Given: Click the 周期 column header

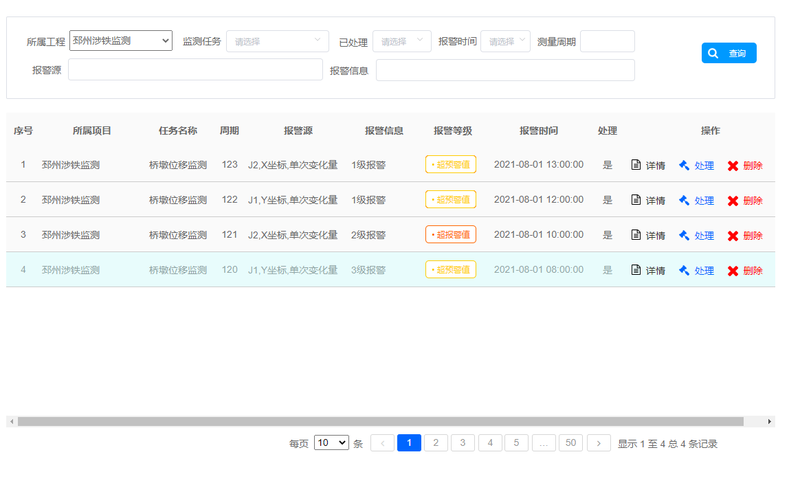Looking at the screenshot, I should 230,131.
